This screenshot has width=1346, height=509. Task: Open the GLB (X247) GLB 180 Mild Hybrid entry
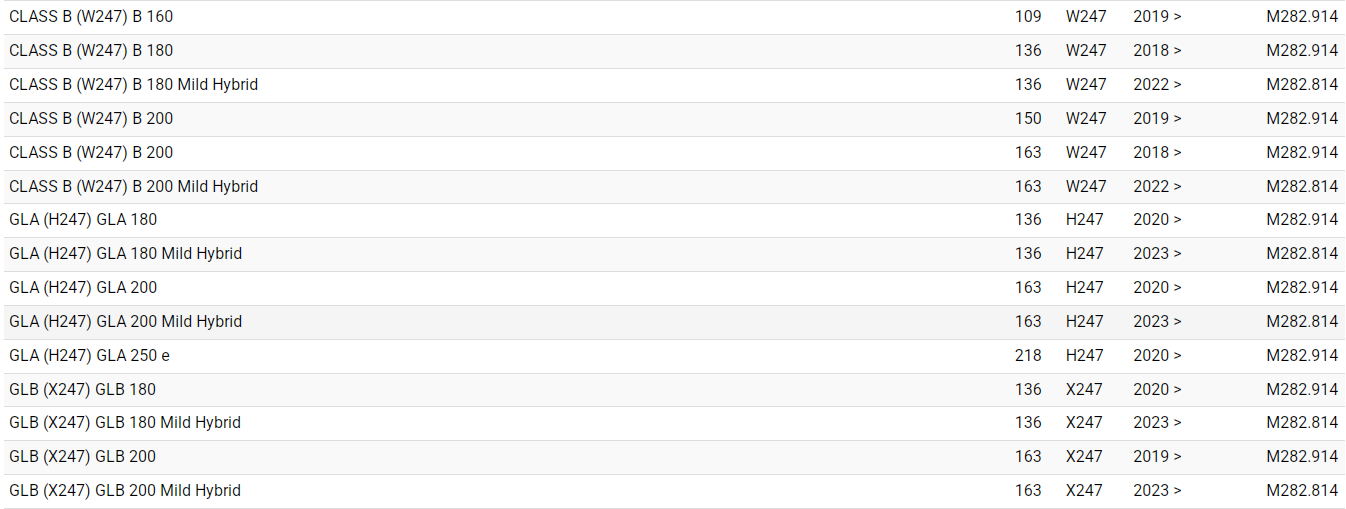(125, 423)
